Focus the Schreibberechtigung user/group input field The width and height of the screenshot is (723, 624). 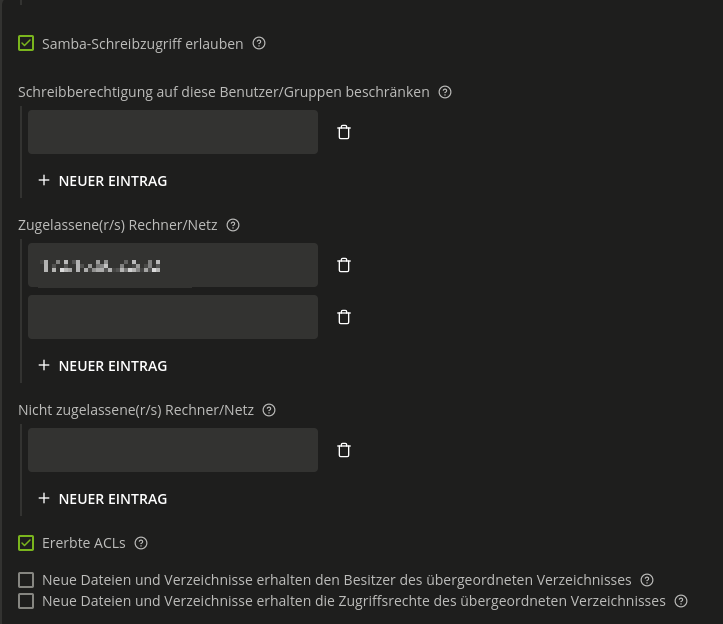(x=172, y=132)
